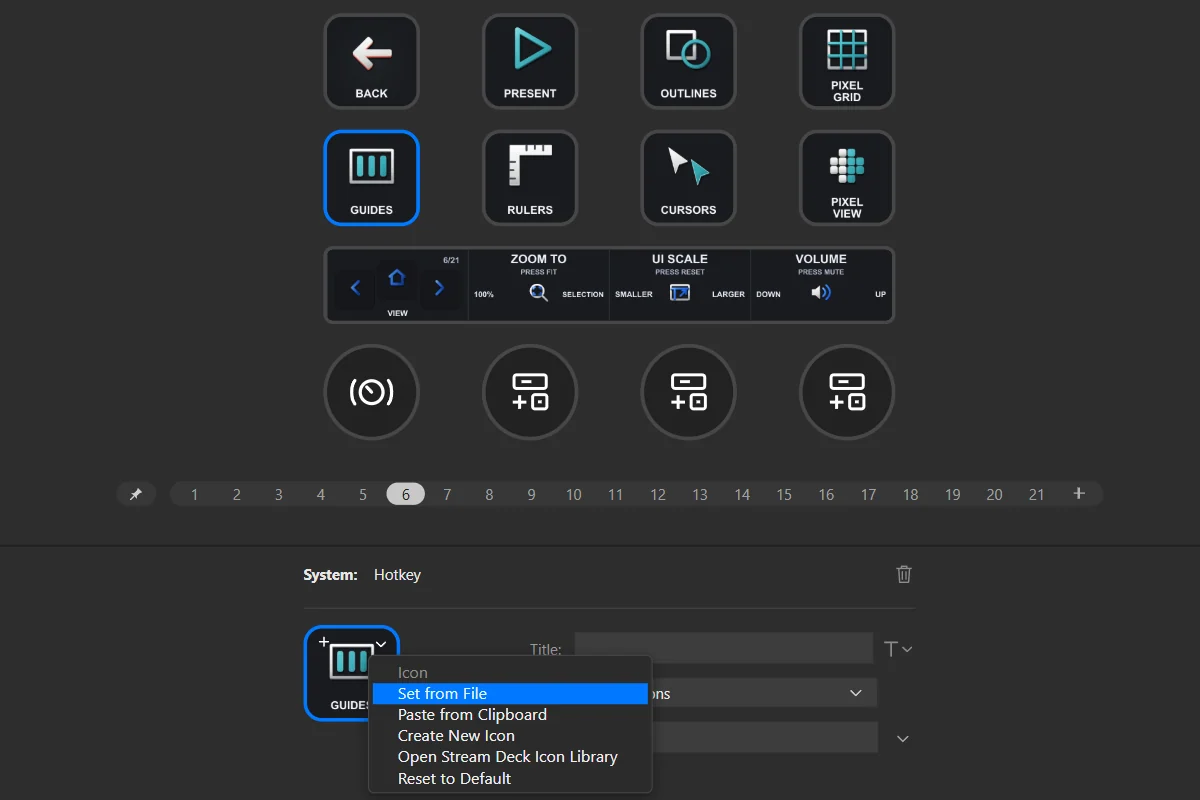1200x800 pixels.
Task: Select the PIXEL GRID key
Action: (x=847, y=61)
